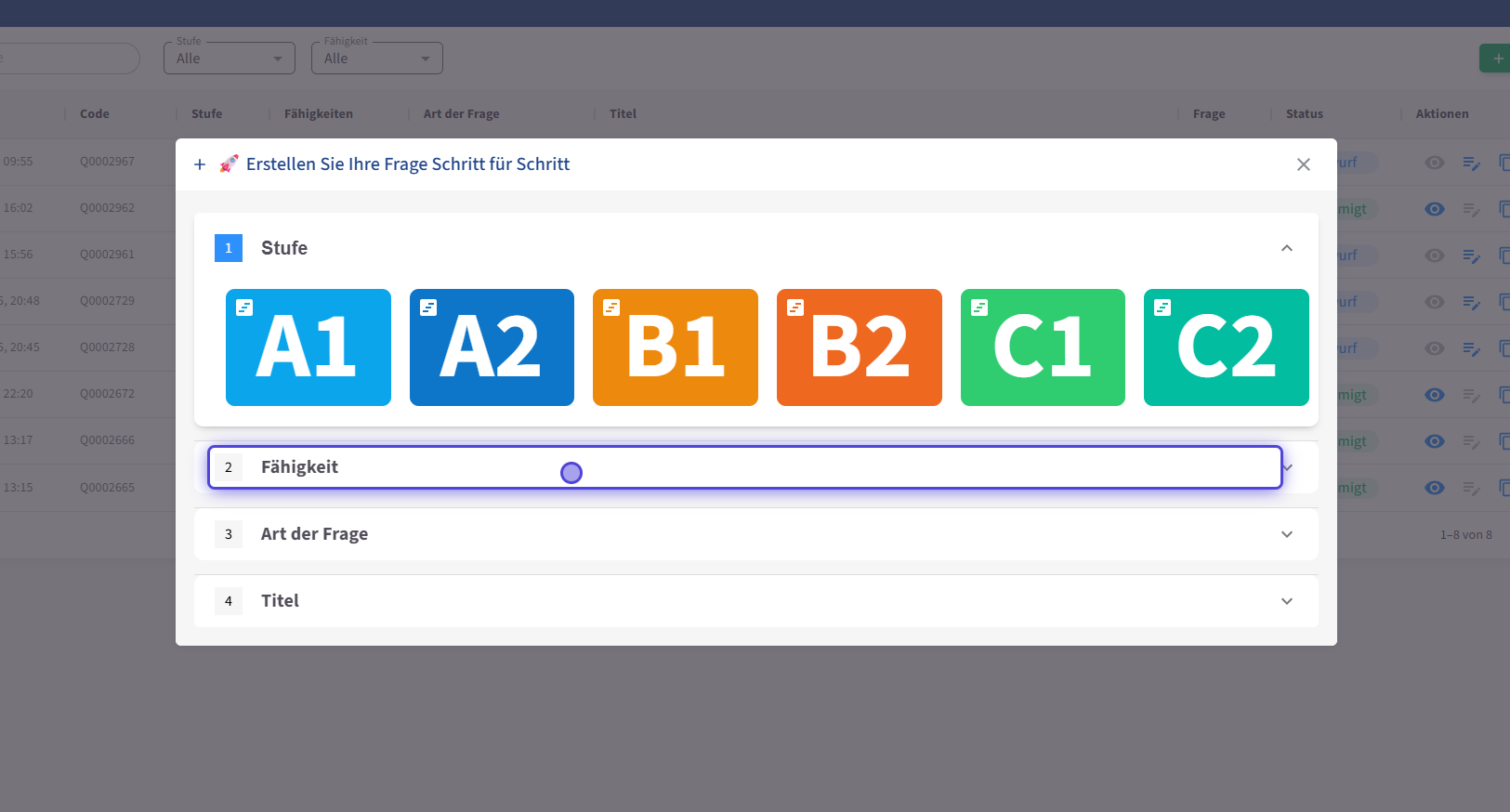
Task: Toggle the eye icon for question Q0002728
Action: (x=1435, y=348)
